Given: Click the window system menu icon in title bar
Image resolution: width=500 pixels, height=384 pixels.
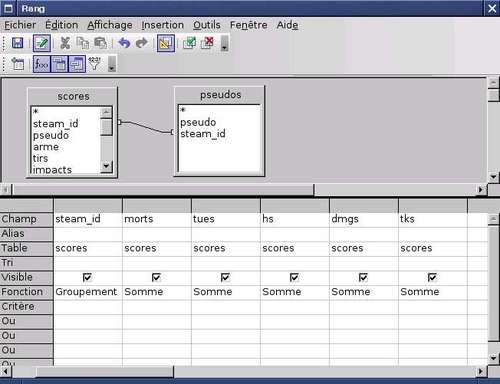Looking at the screenshot, I should coord(8,8).
